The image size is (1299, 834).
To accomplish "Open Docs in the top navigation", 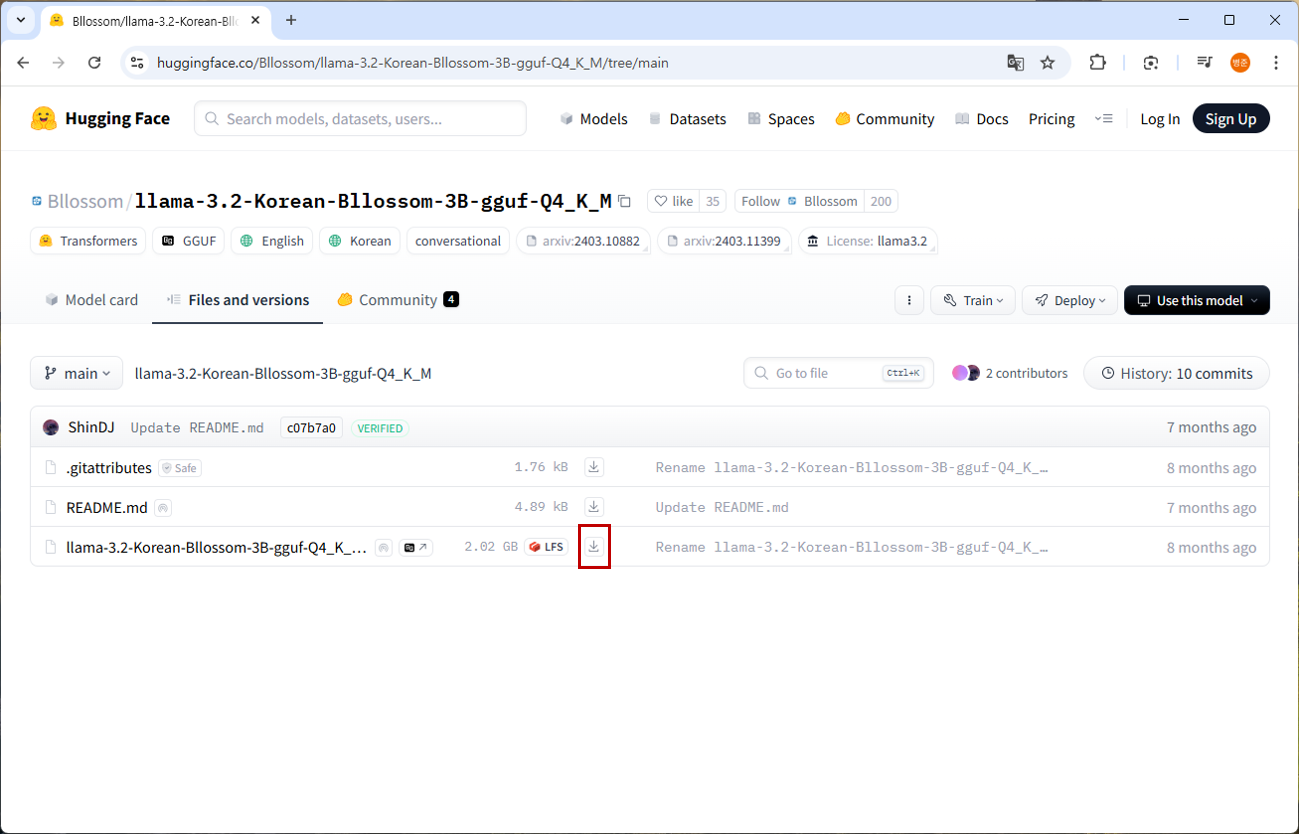I will (x=982, y=119).
